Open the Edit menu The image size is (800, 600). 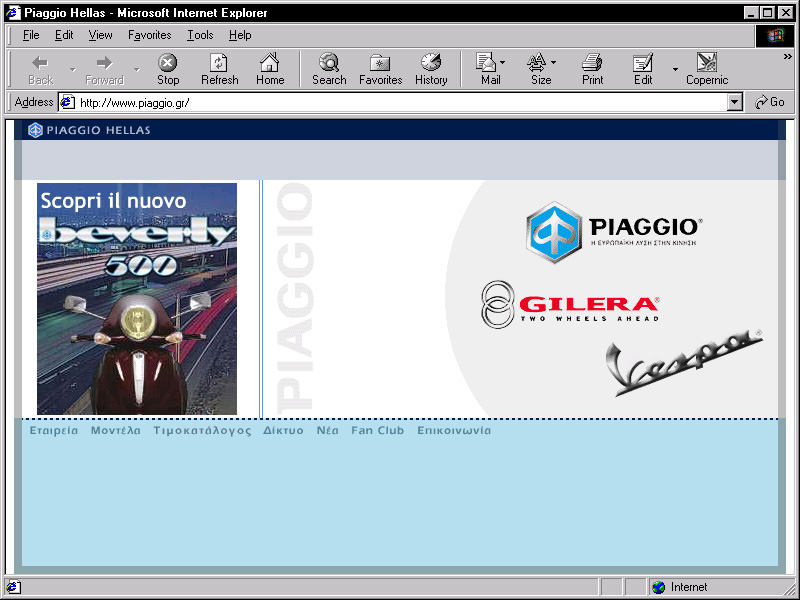pyautogui.click(x=64, y=35)
